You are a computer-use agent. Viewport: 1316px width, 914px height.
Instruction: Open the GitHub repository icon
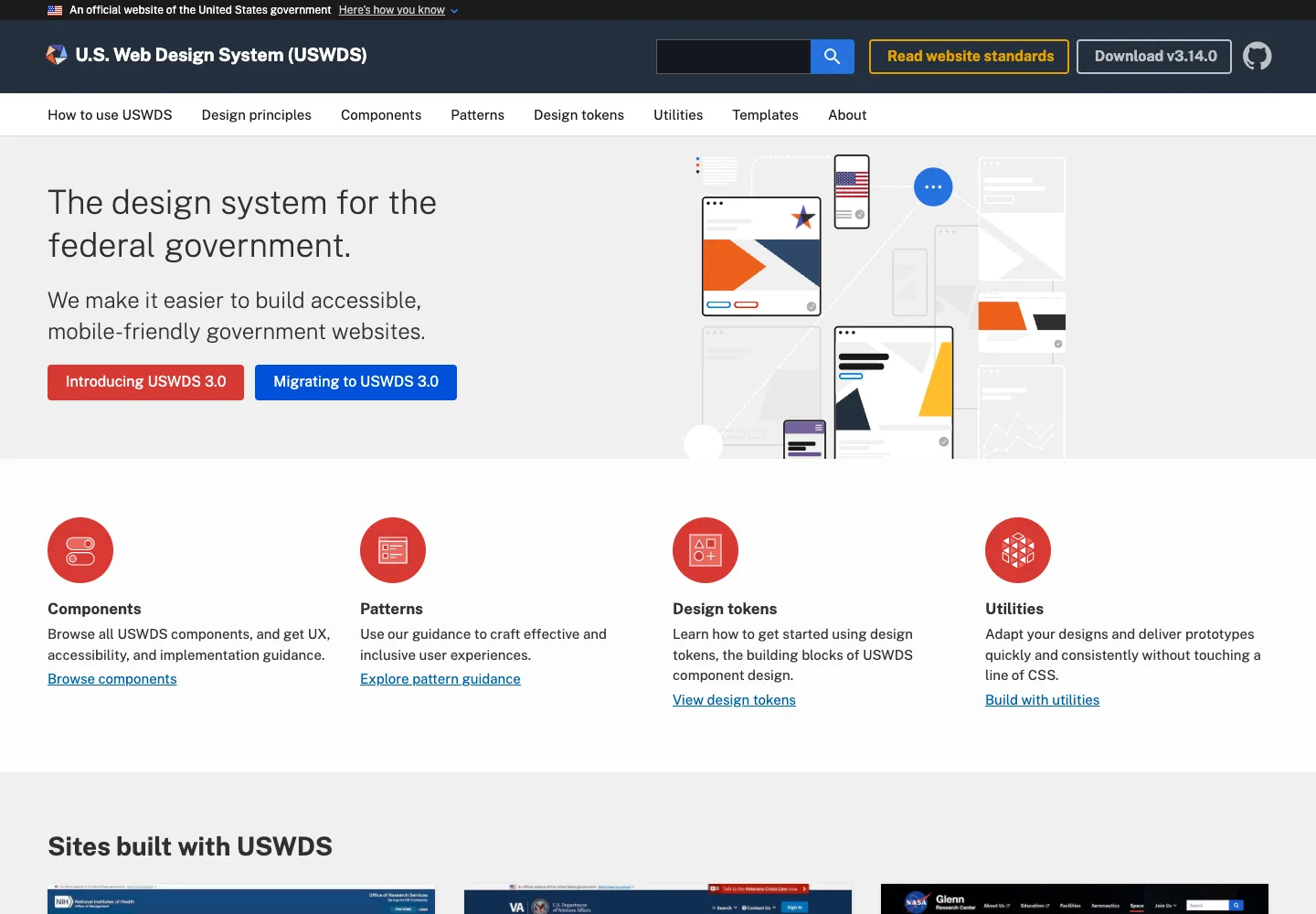1258,57
